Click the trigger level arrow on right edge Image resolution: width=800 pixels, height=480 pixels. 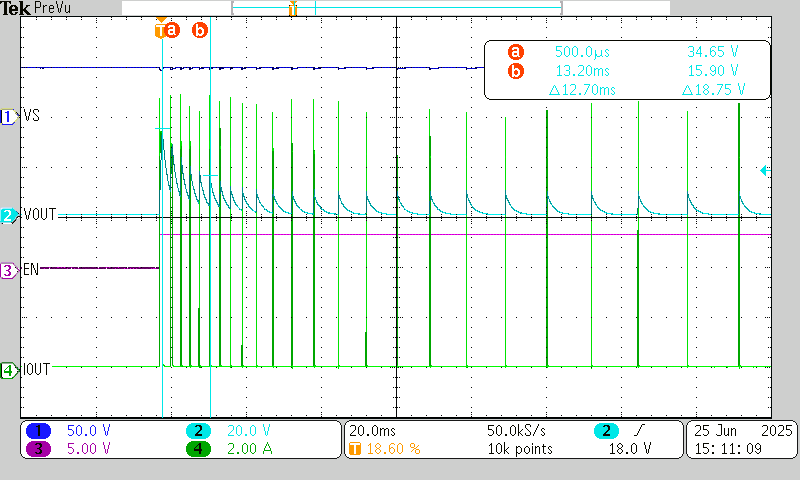point(765,171)
